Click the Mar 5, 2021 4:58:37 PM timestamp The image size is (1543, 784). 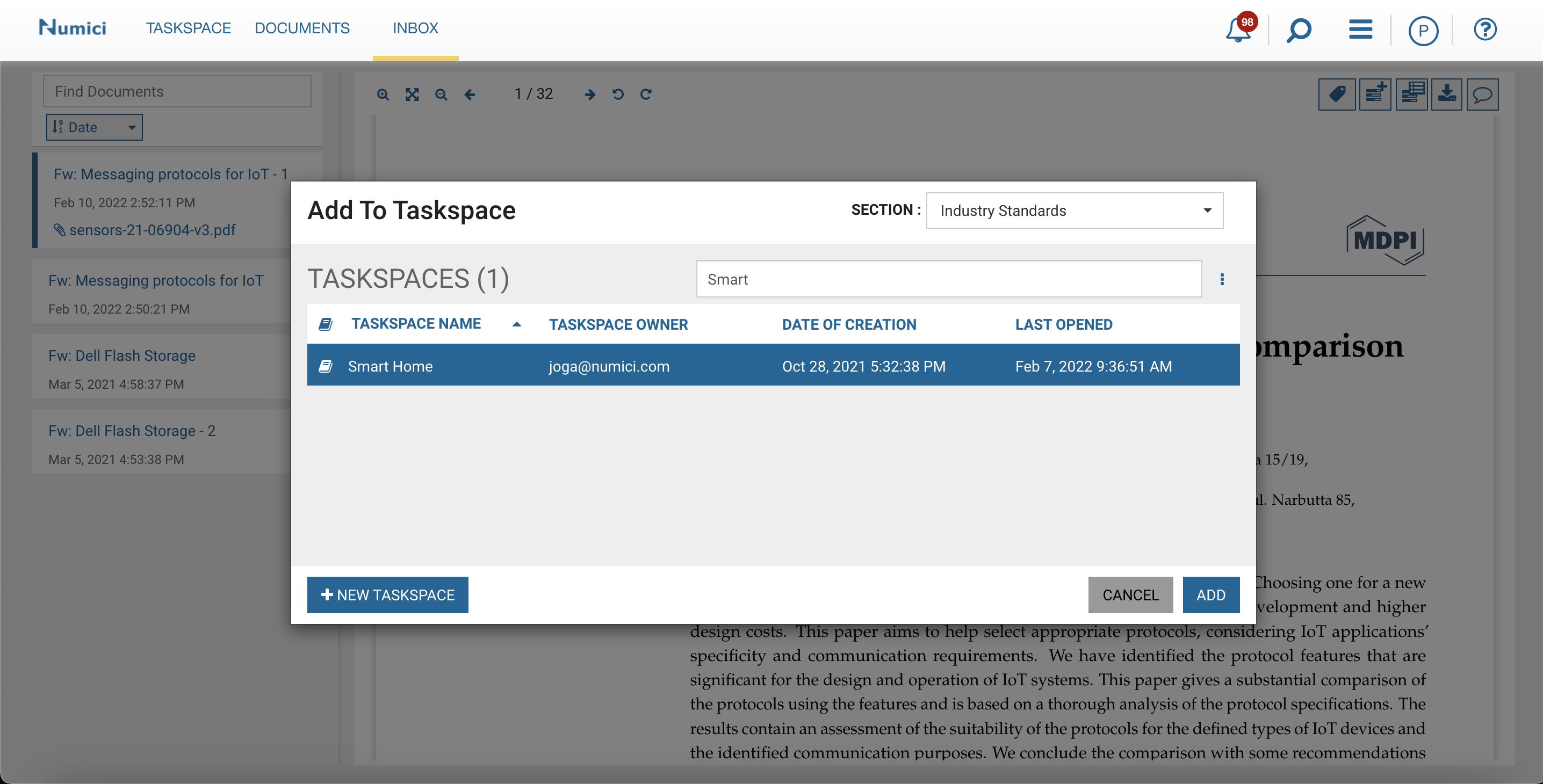(x=116, y=384)
